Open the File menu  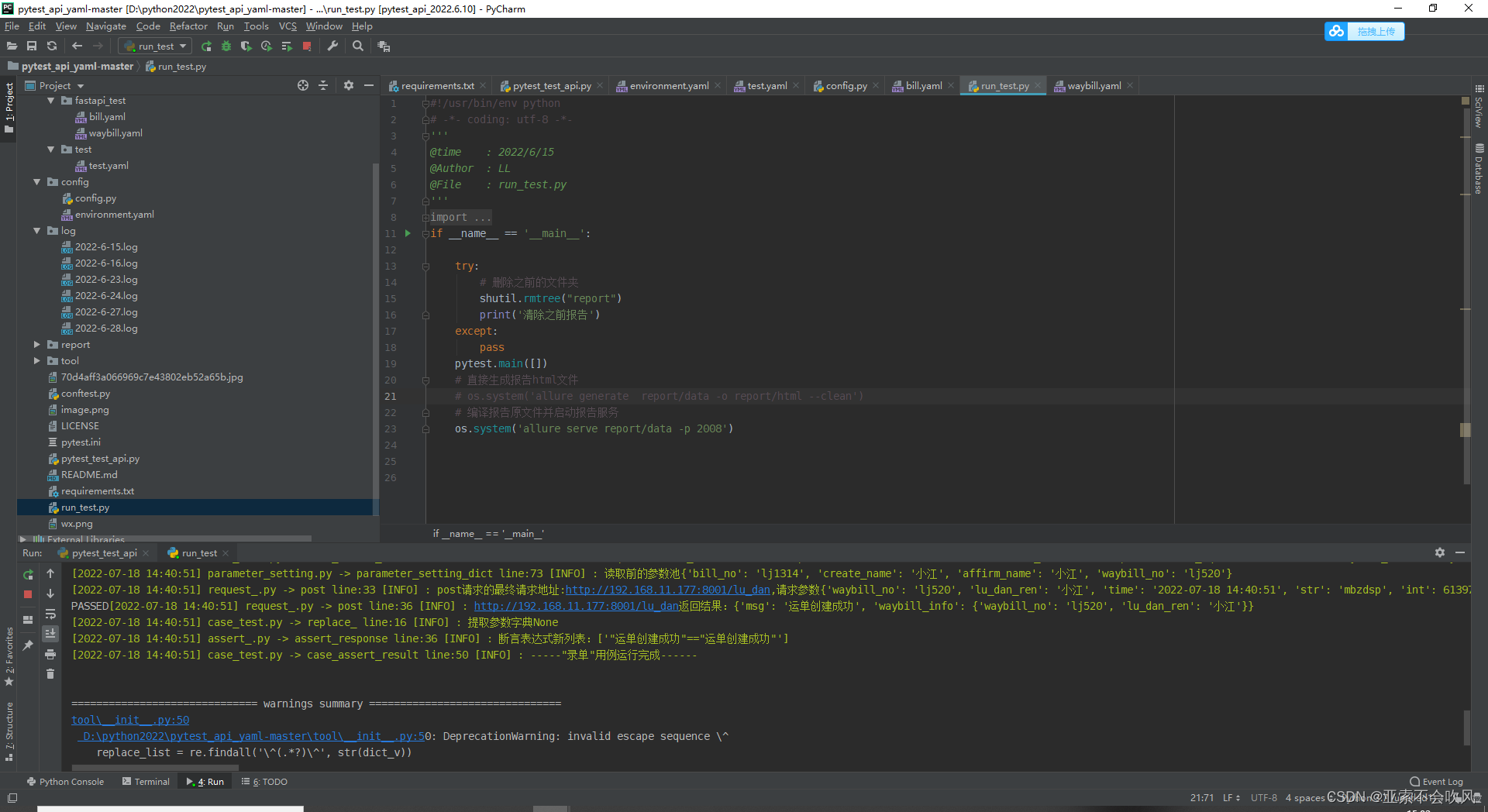[x=12, y=26]
